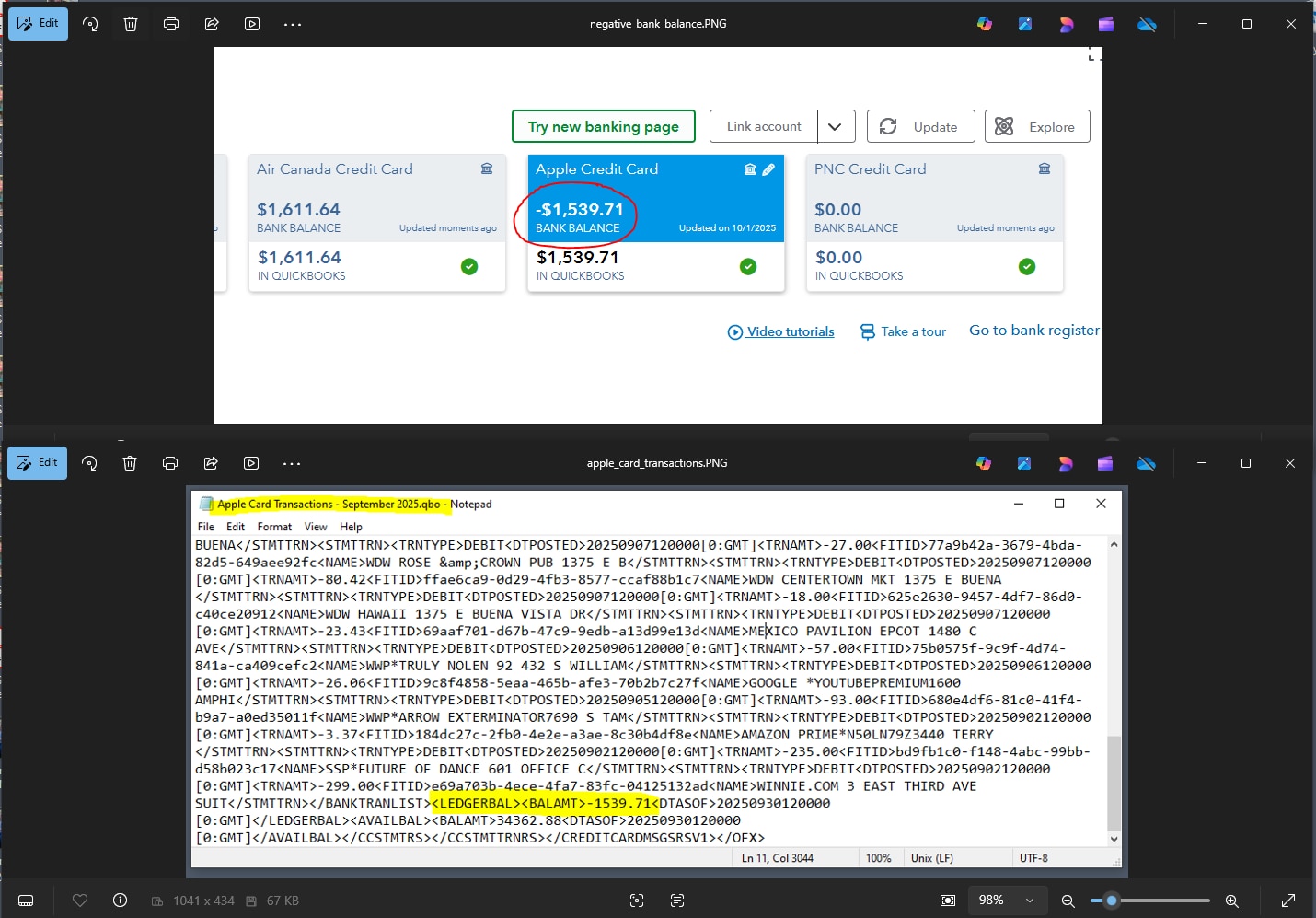Click "Ln 11, Col 3044" in Notepad status bar

[x=778, y=858]
